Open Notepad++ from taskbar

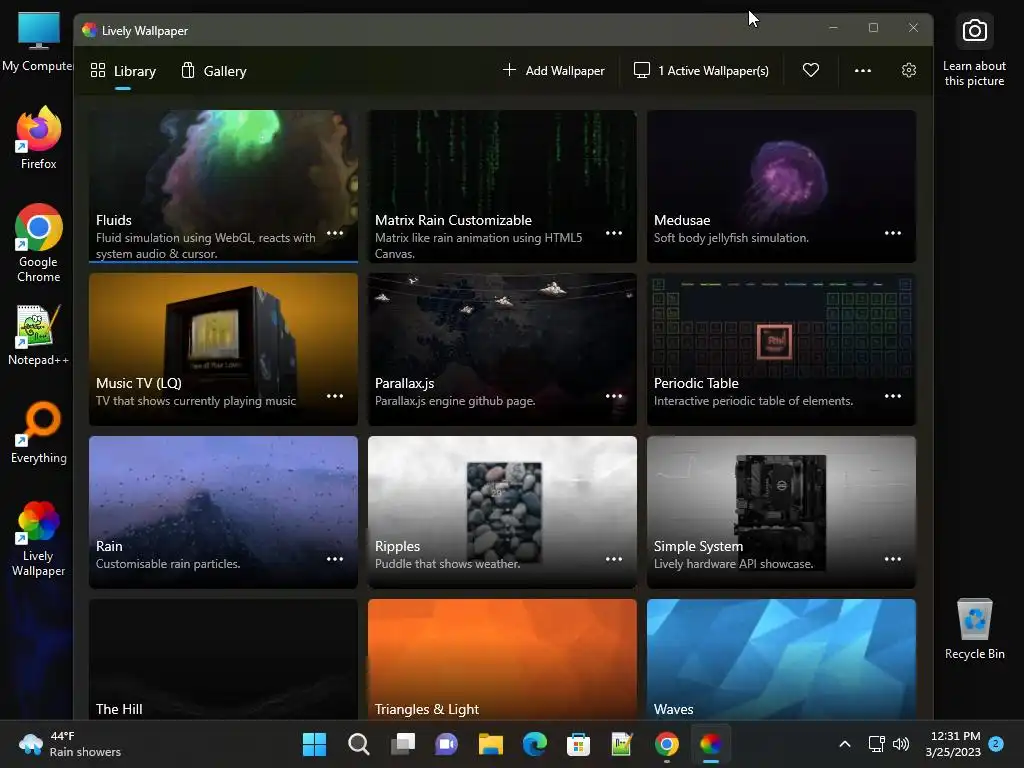pyautogui.click(x=622, y=744)
